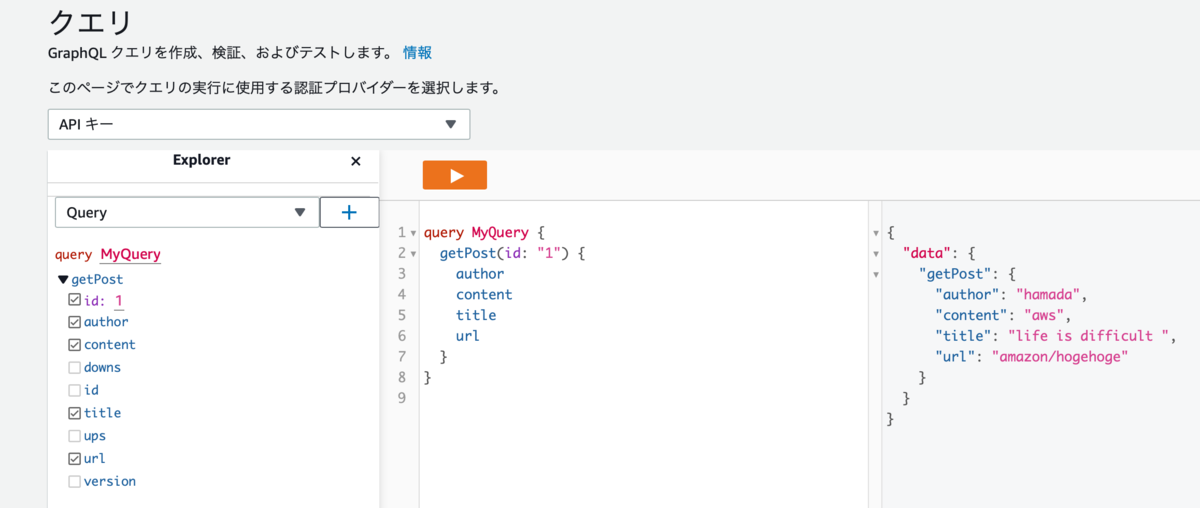The image size is (1200, 508).
Task: Click the version field label in Explorer
Action: 110,481
